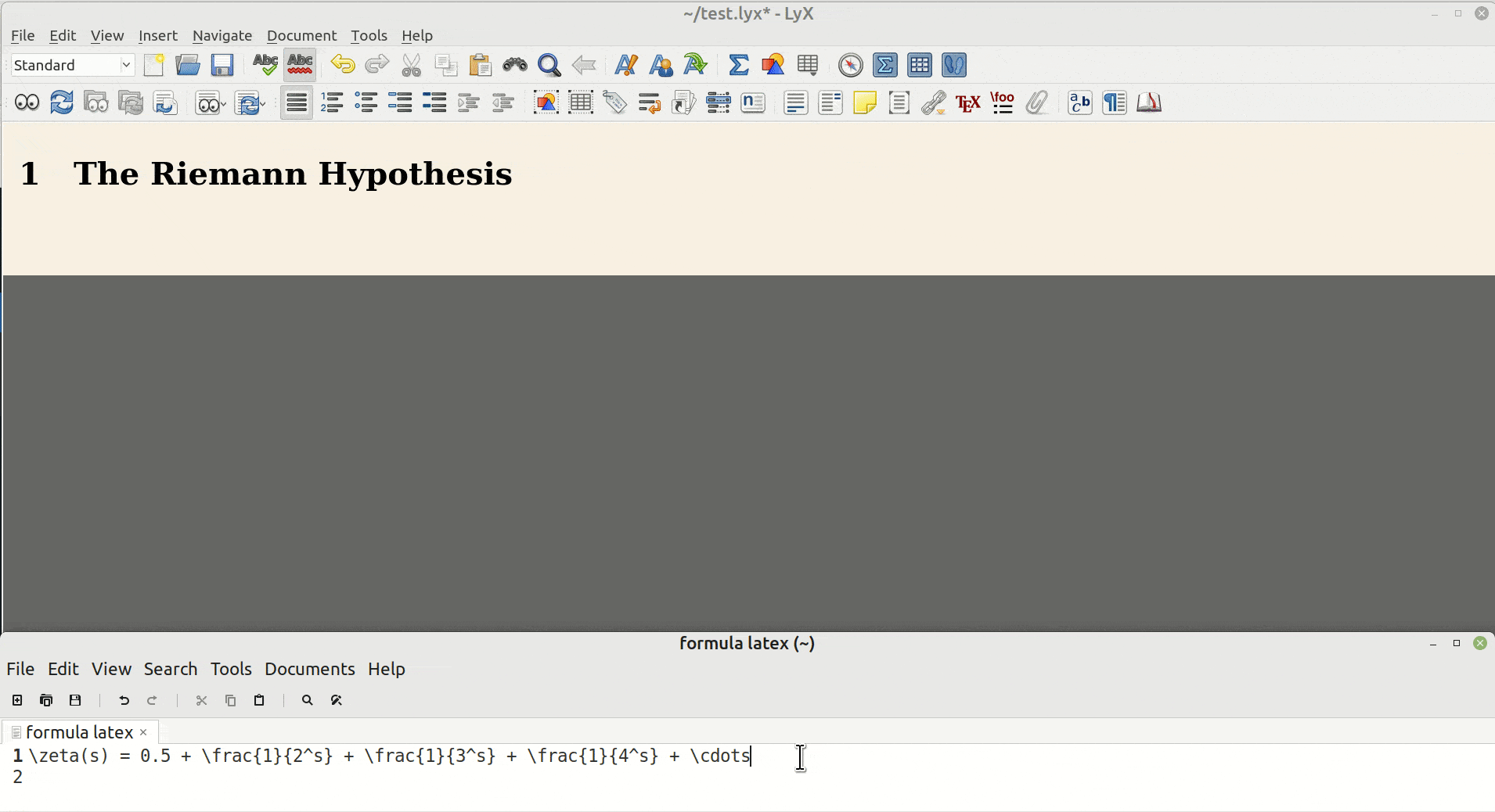
Task: Insert TeX code with the TEX icon
Action: coord(969,102)
